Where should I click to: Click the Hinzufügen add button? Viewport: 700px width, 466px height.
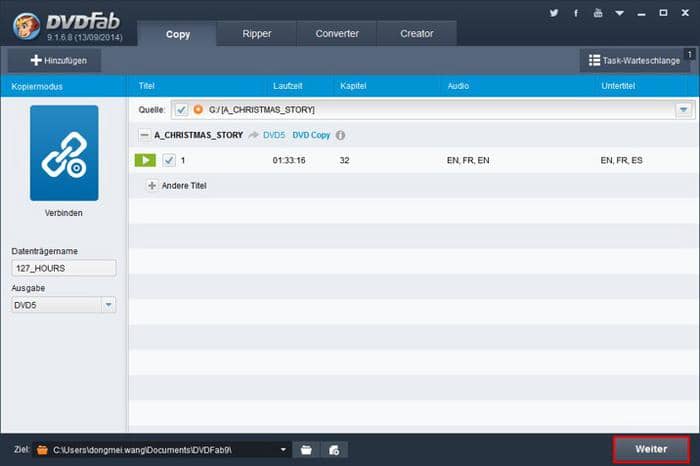click(x=54, y=60)
